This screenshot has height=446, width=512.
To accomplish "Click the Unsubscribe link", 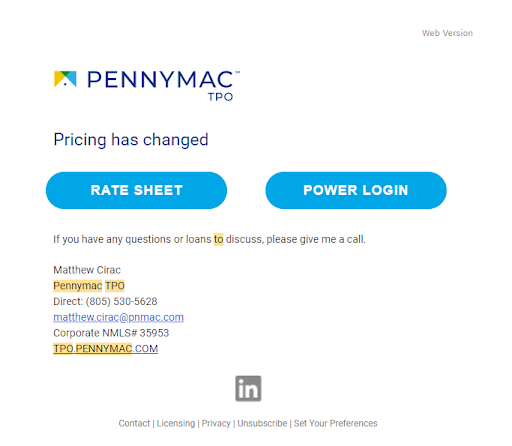I will click(x=262, y=423).
